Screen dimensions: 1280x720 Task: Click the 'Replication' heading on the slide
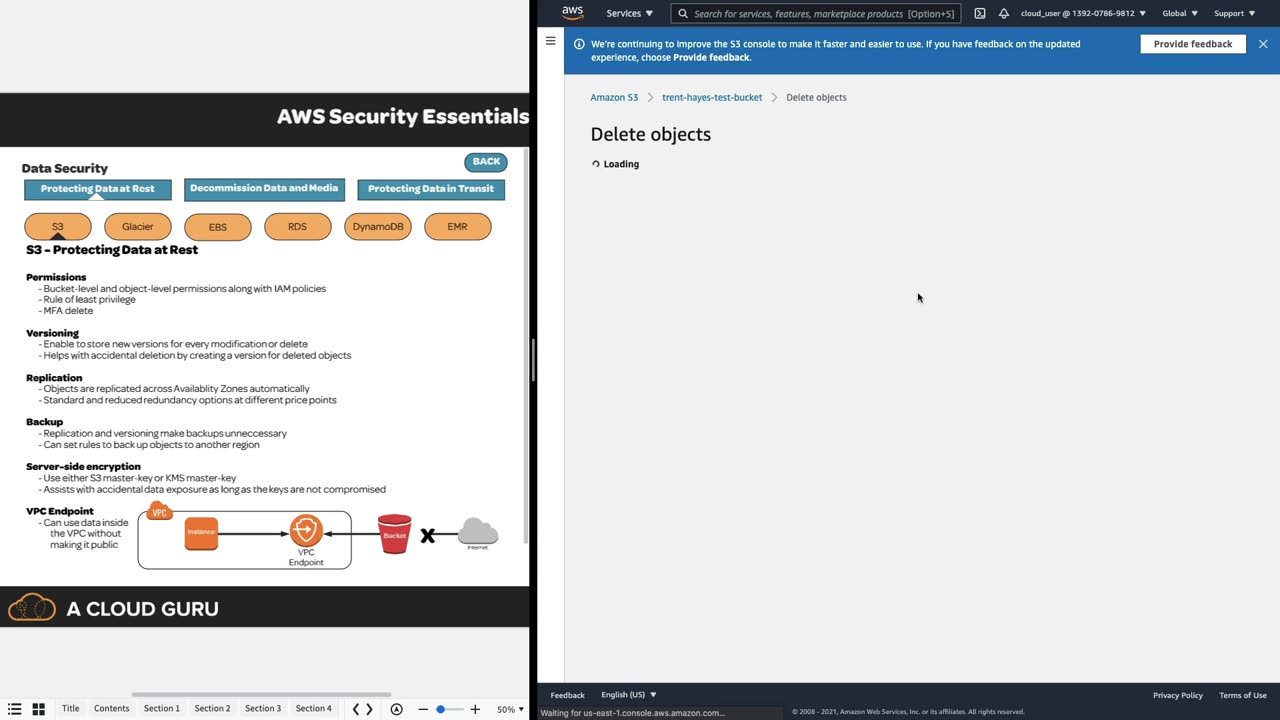(54, 378)
